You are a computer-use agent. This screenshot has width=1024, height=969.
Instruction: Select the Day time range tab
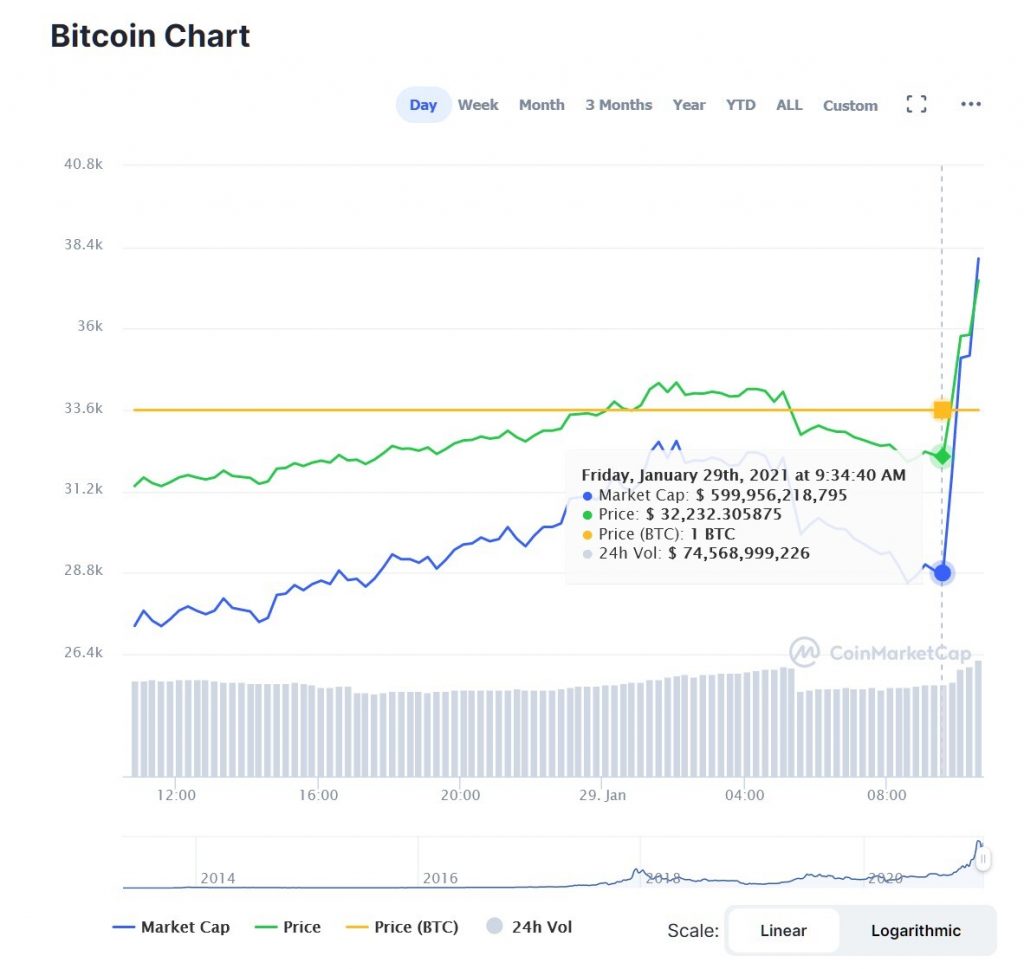423,105
